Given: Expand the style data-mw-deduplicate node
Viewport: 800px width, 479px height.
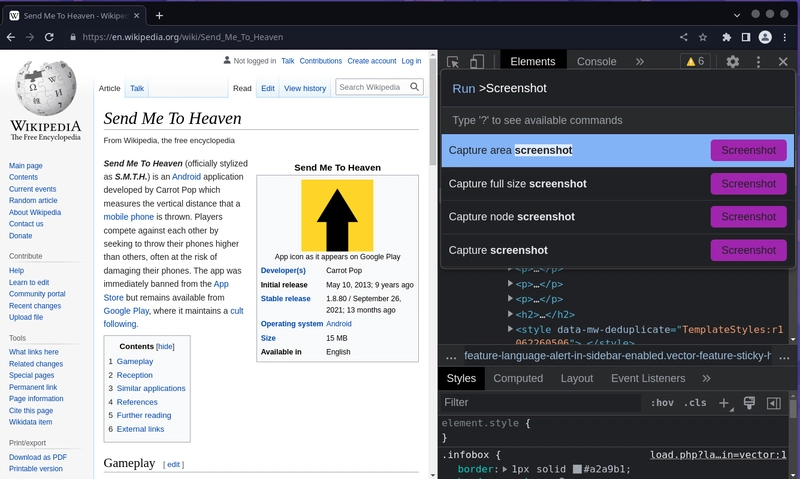Looking at the screenshot, I should click(x=510, y=329).
